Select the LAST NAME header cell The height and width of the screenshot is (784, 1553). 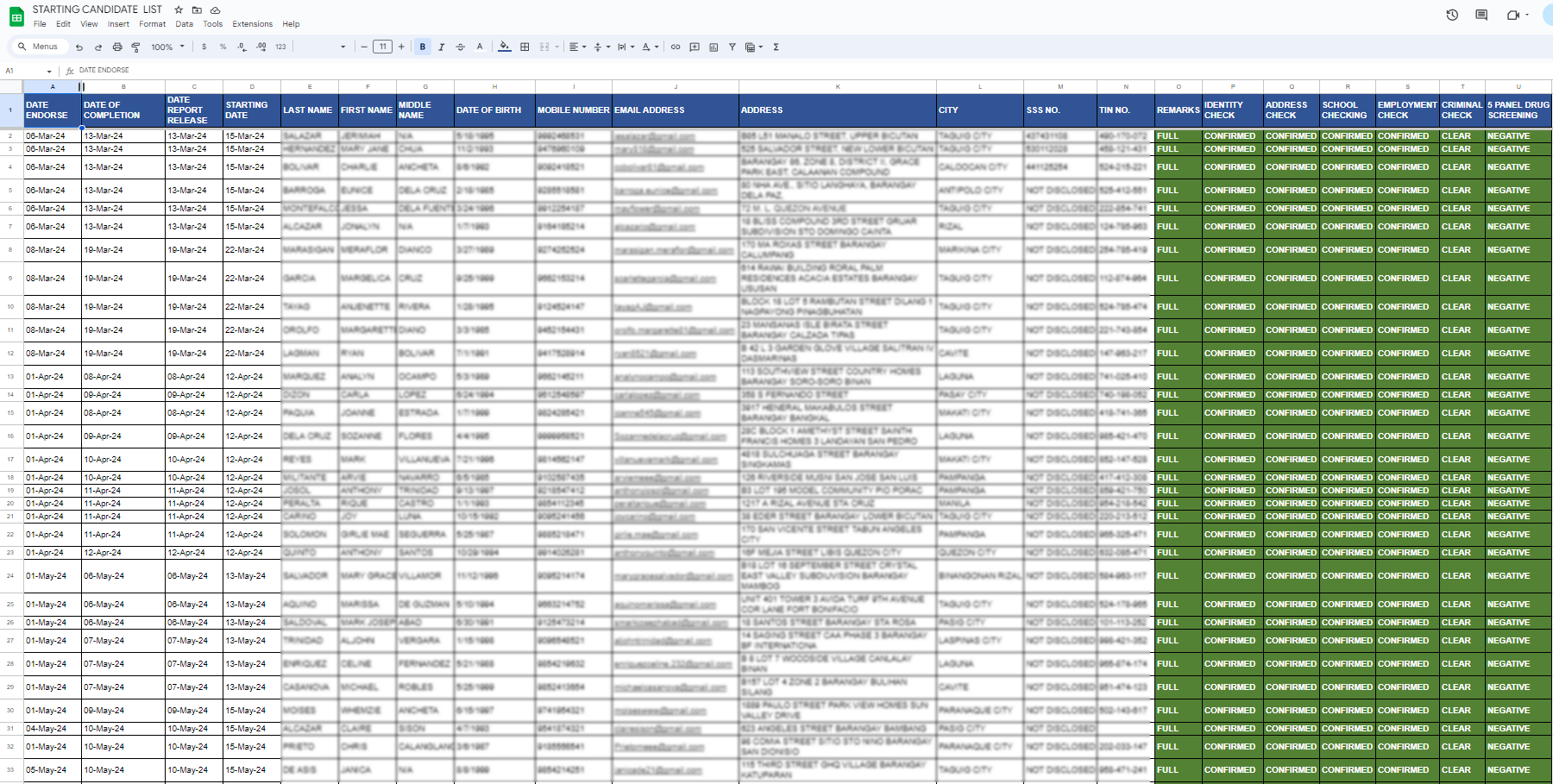pos(310,110)
